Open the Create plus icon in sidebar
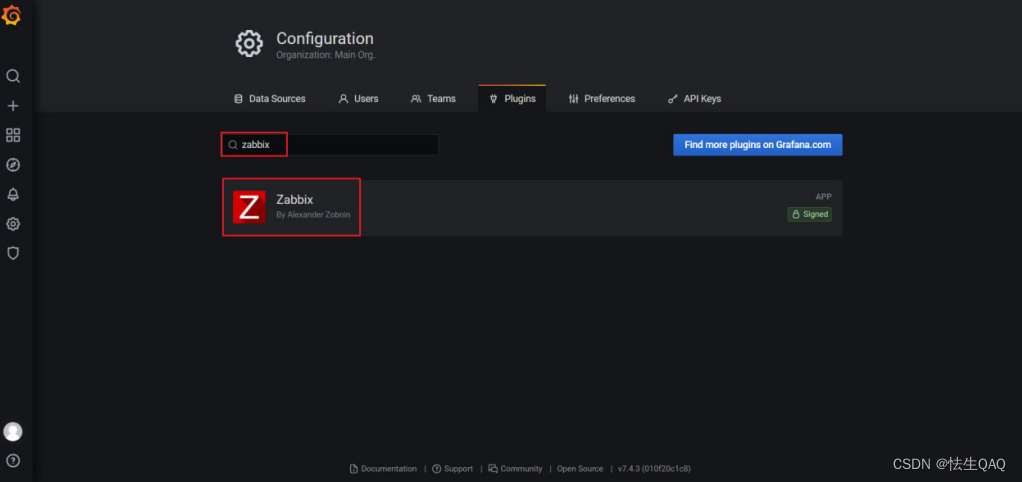 coord(13,106)
